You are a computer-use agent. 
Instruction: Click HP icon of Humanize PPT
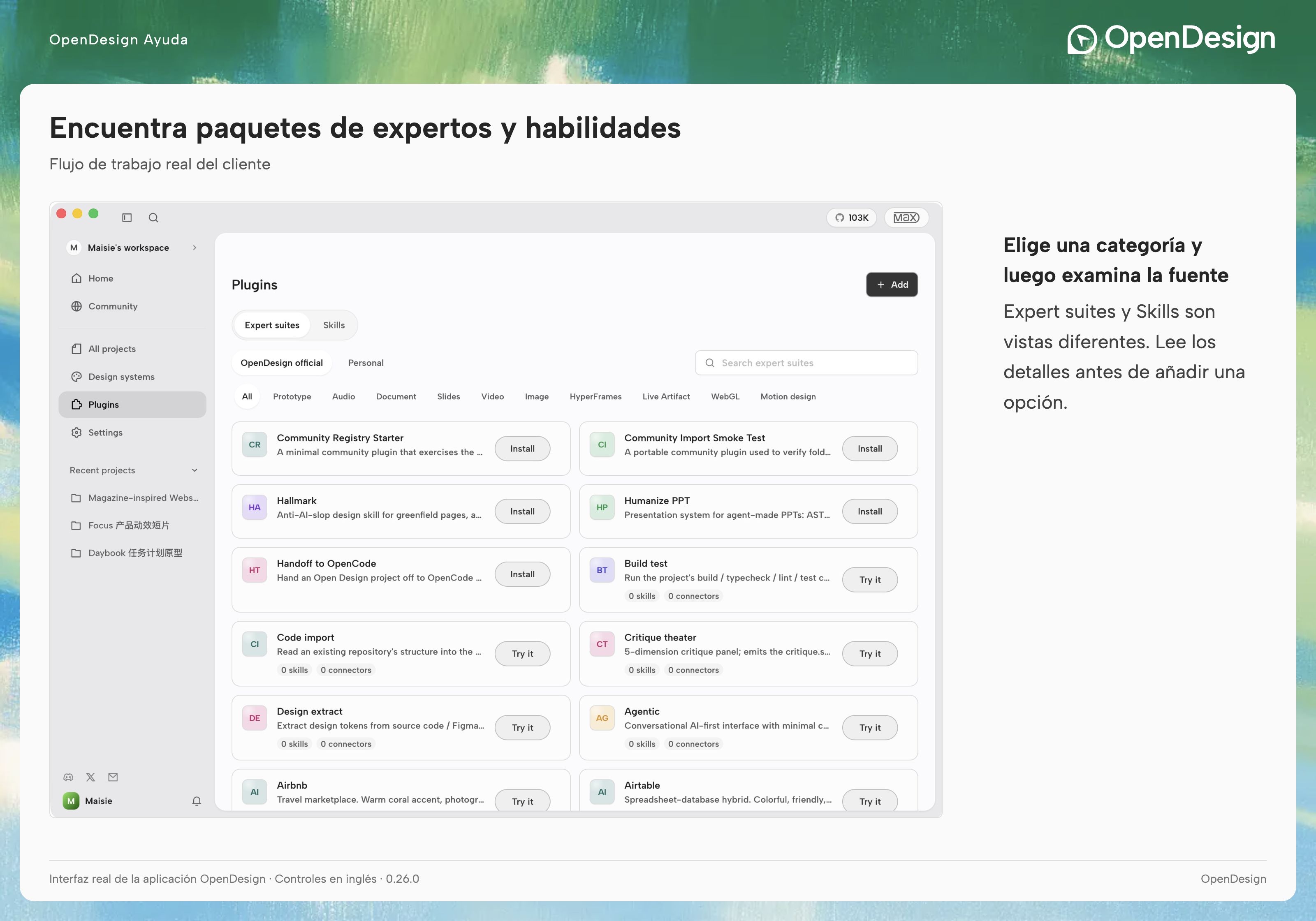point(602,507)
